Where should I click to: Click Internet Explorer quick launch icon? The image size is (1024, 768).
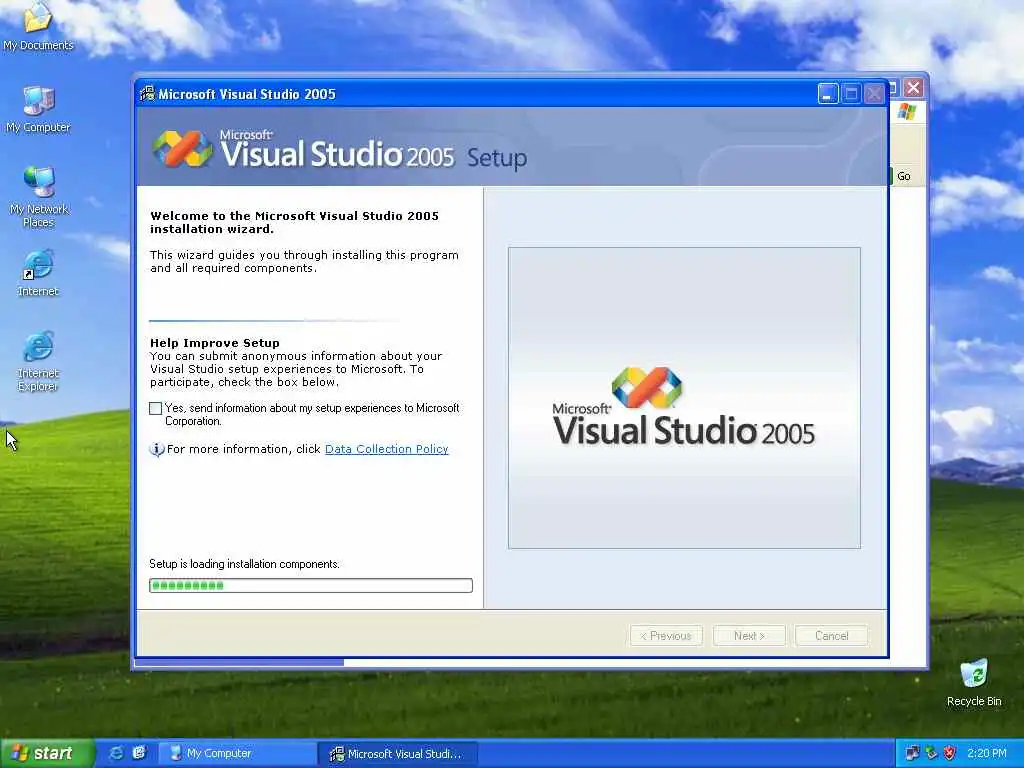[x=116, y=753]
